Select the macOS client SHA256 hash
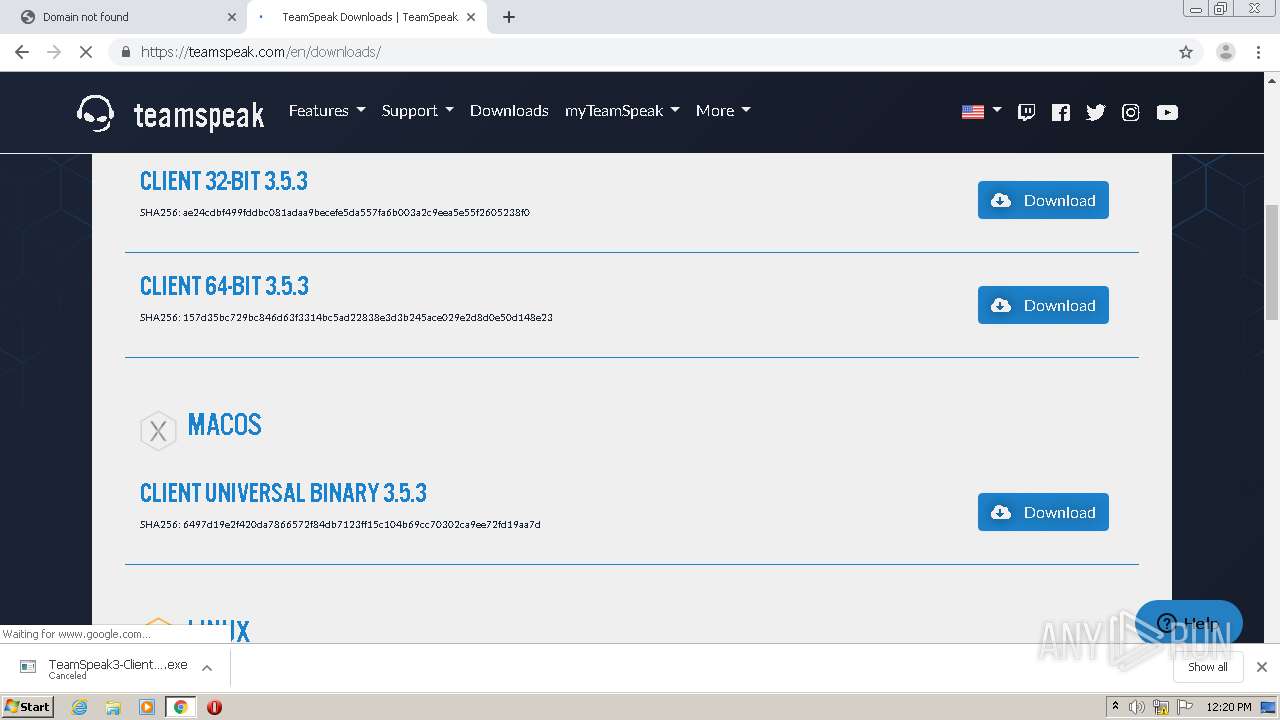 pos(340,525)
